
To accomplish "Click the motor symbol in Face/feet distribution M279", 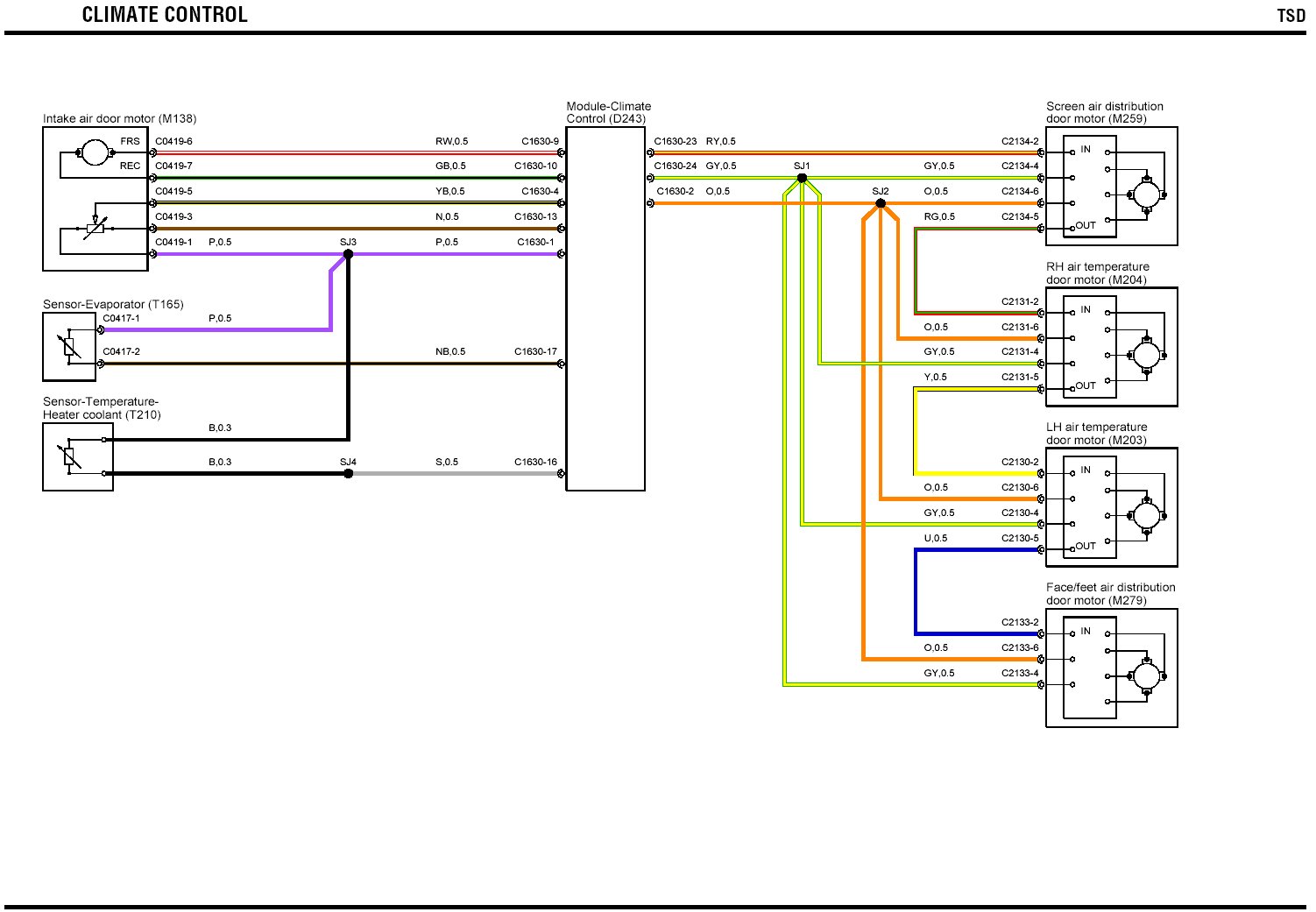I will [1146, 675].
